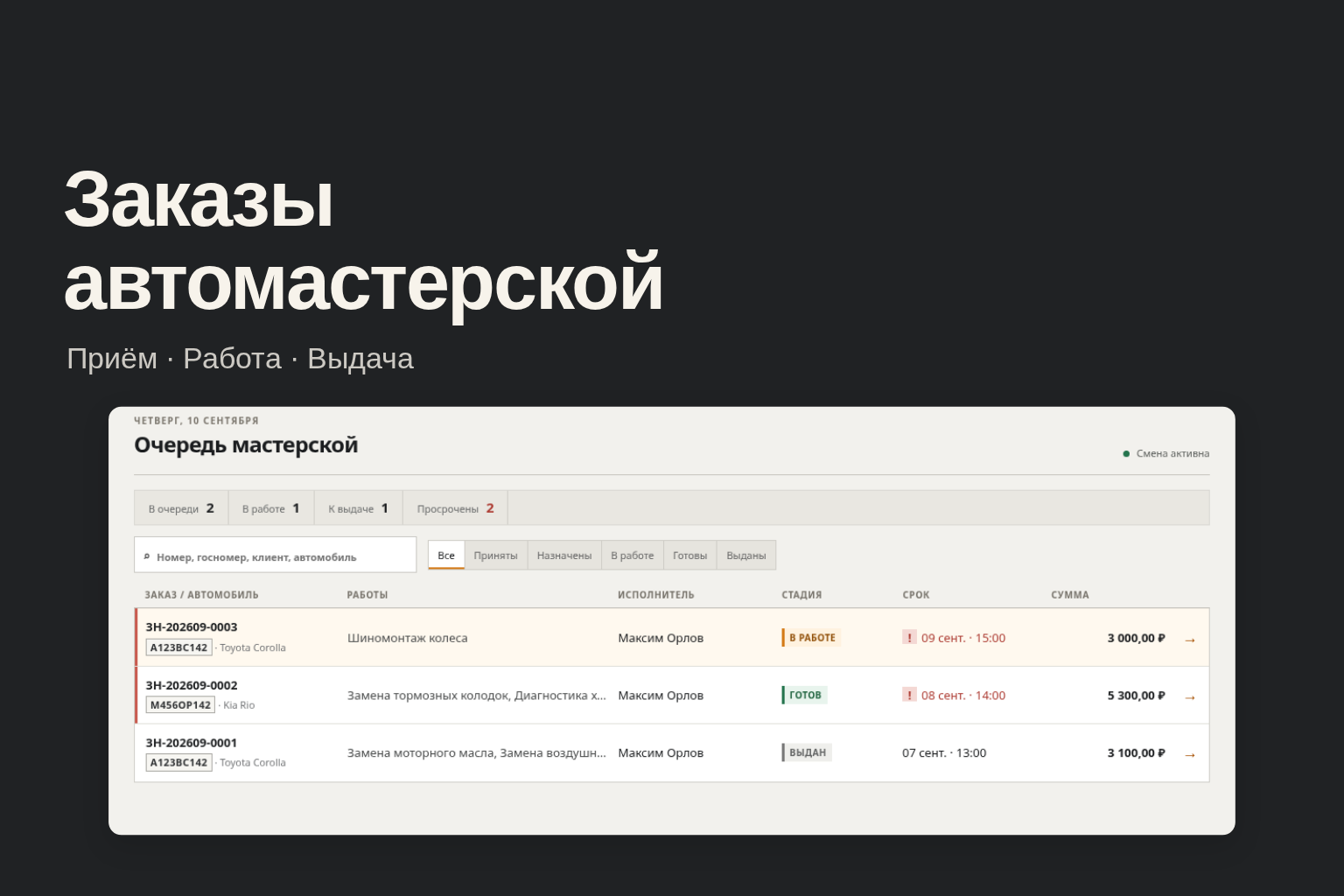Click the amount '5 300,00 ₽'
The height and width of the screenshot is (896, 1344).
(1137, 696)
